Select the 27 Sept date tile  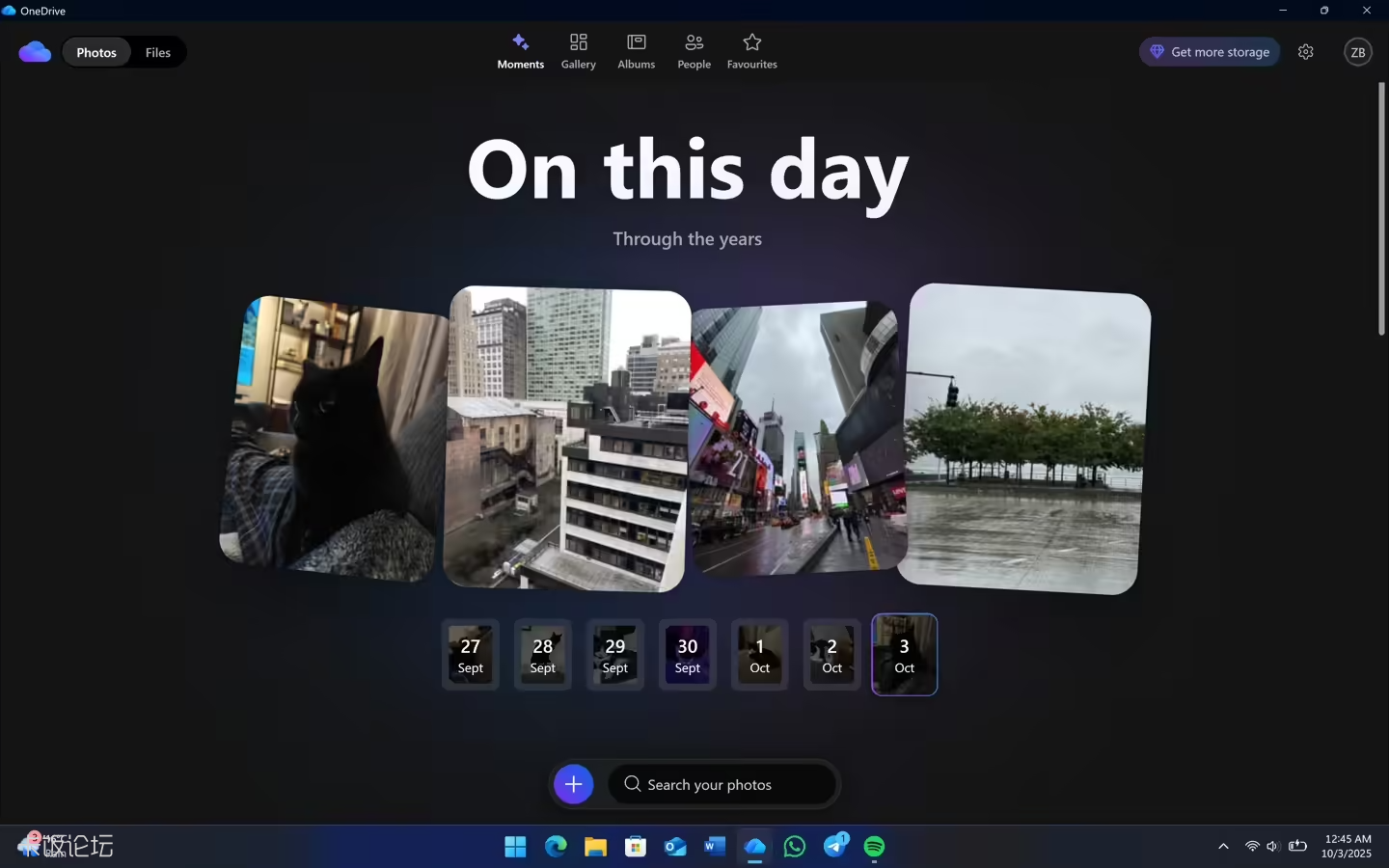471,655
